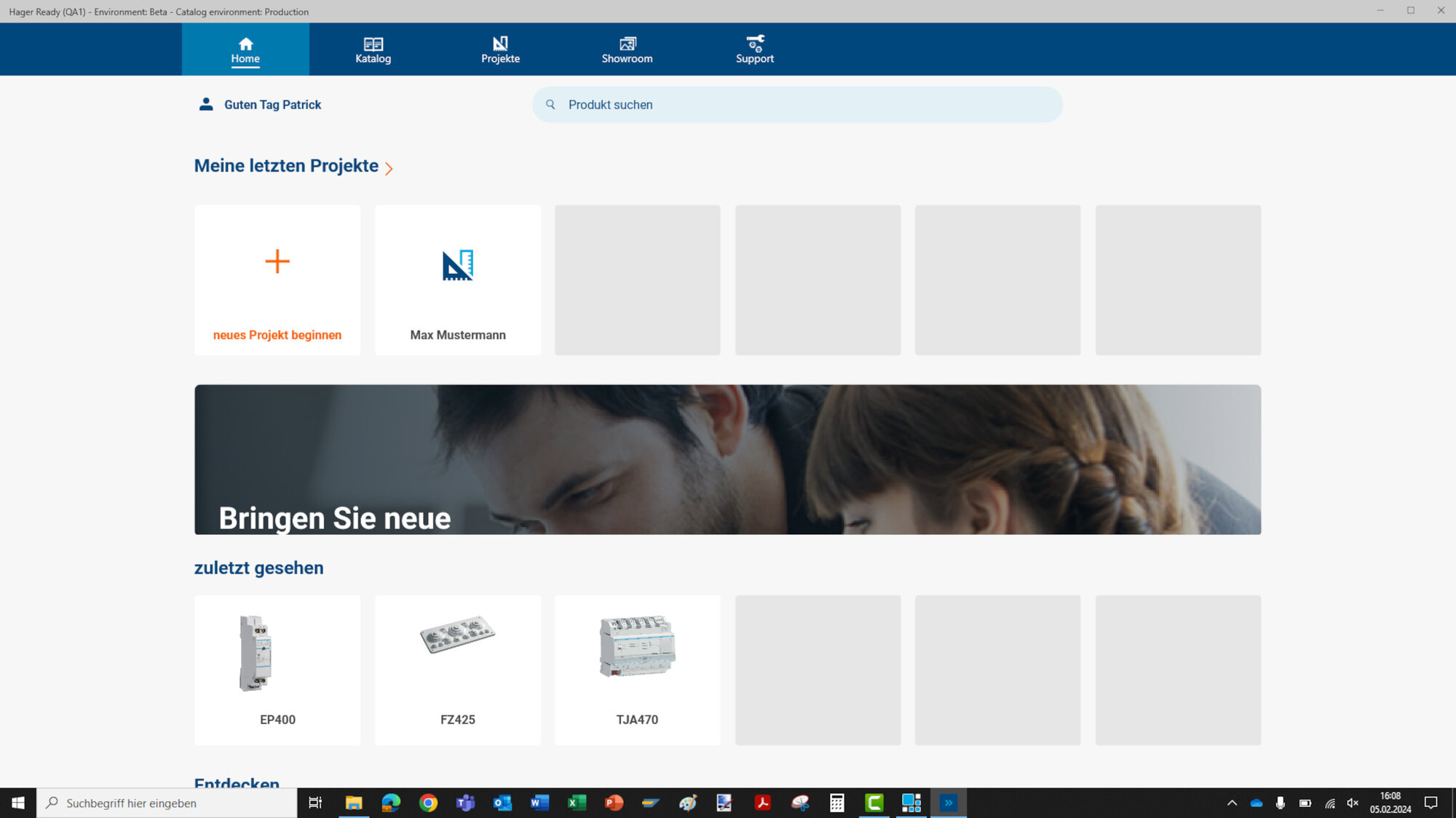Click the search magnifier icon
1456x818 pixels.
pyautogui.click(x=550, y=105)
